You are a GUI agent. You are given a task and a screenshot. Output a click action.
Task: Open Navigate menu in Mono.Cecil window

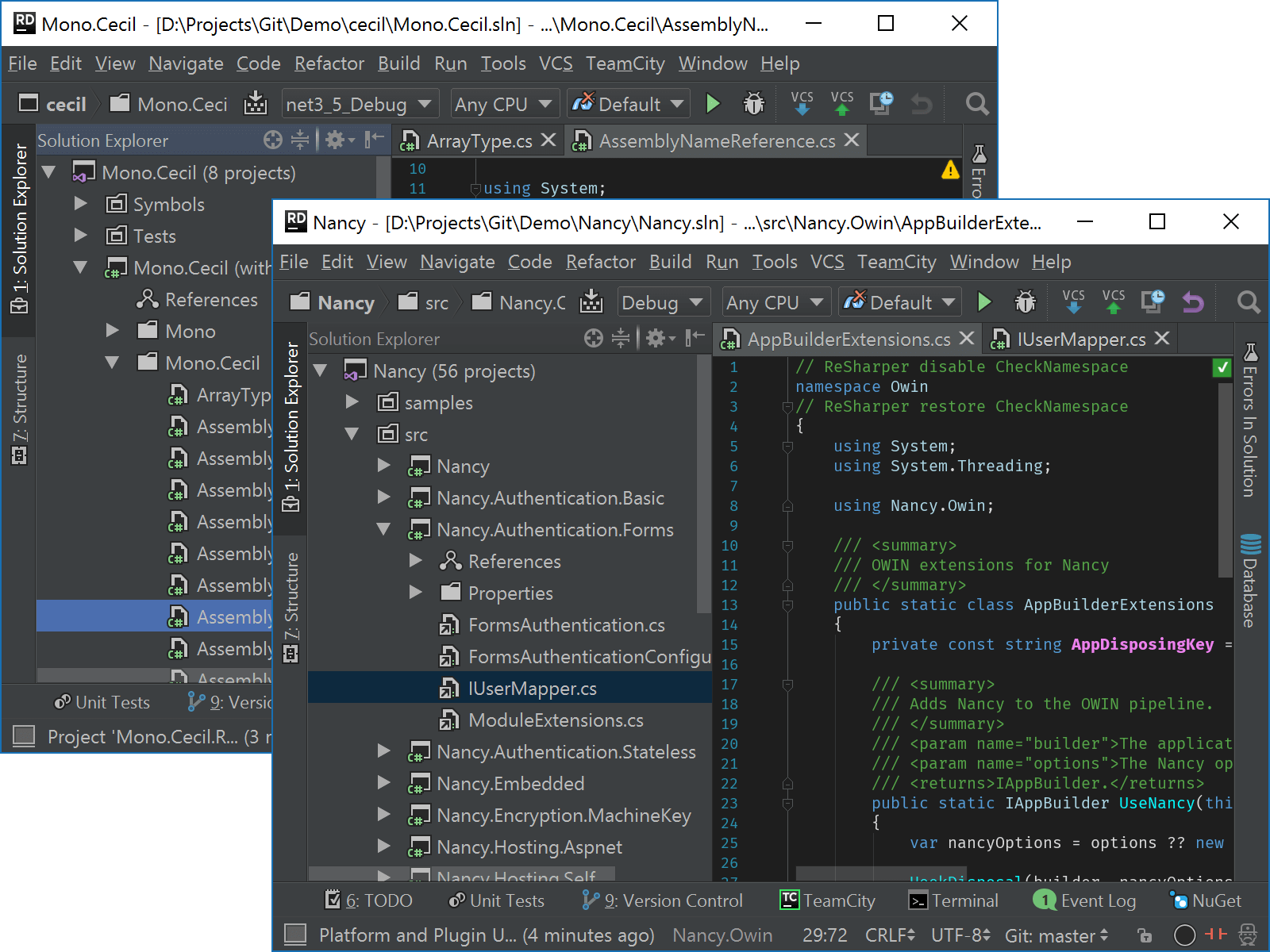coord(186,63)
